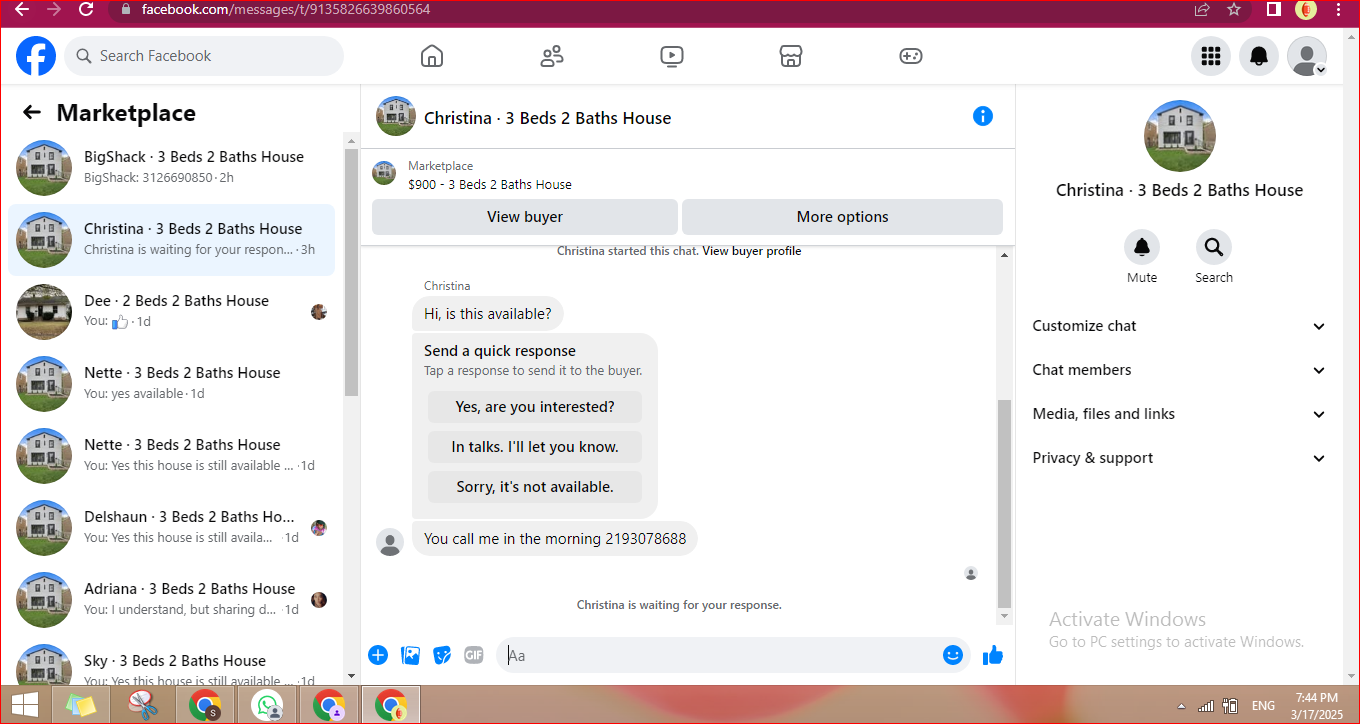
Task: Open the BigShack 3 Beds 2 Baths conversation
Action: (172, 168)
